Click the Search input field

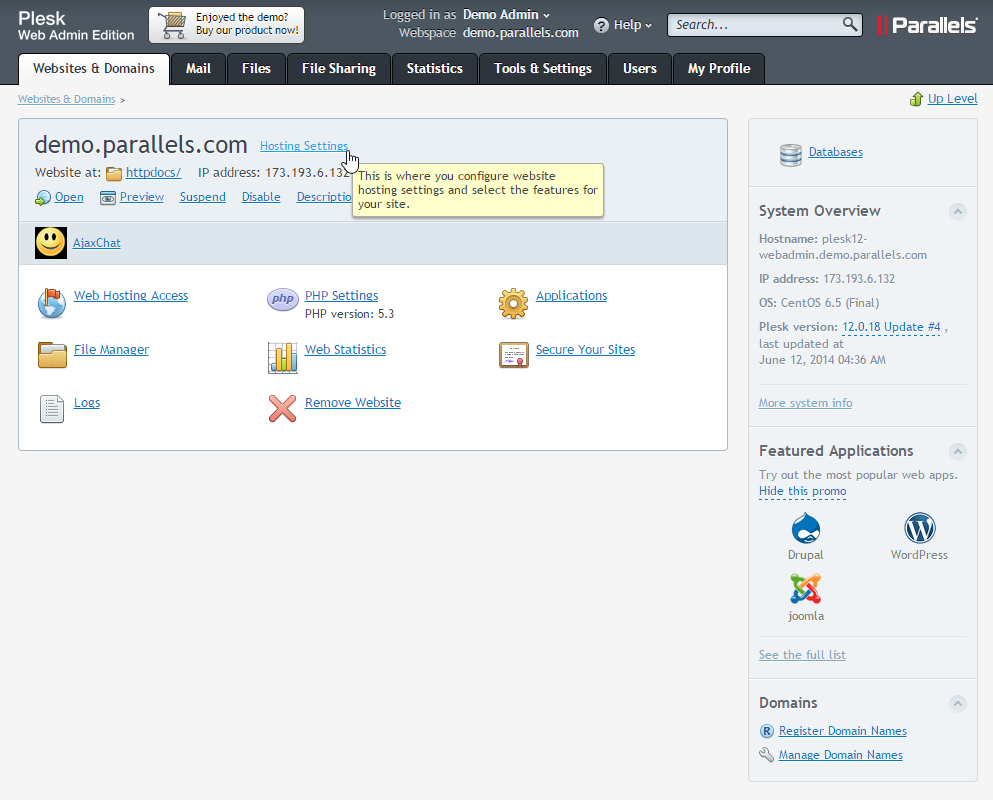pyautogui.click(x=755, y=25)
